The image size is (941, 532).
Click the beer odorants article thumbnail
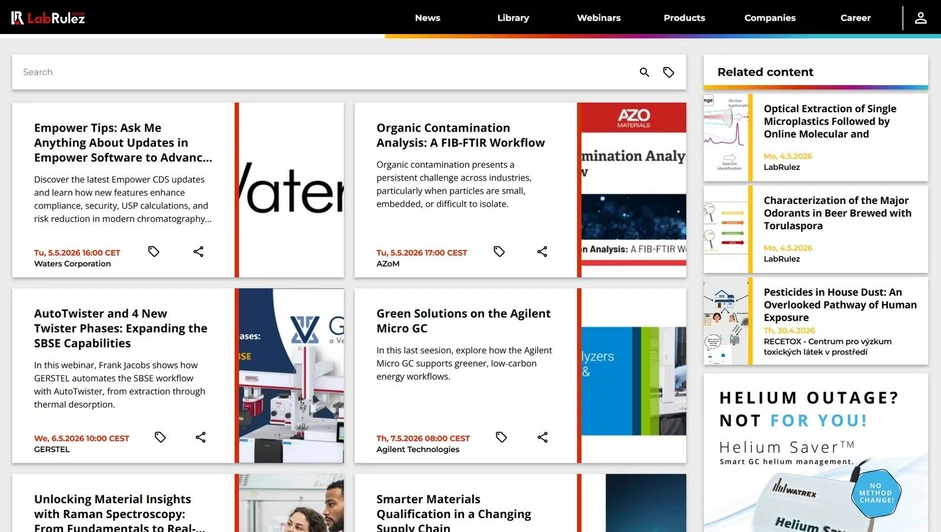coord(726,229)
